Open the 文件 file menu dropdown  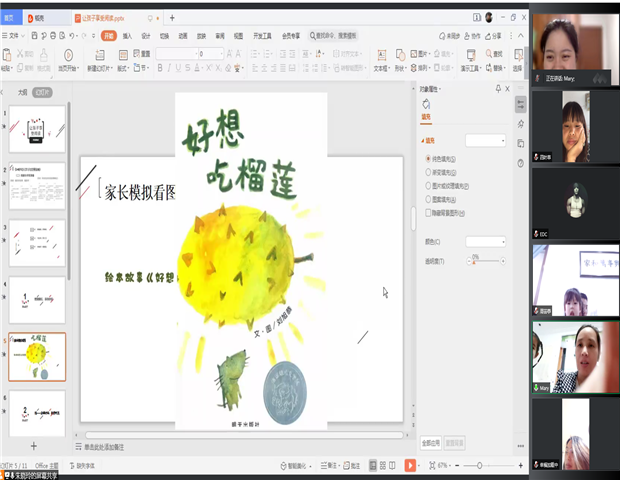pyautogui.click(x=14, y=35)
